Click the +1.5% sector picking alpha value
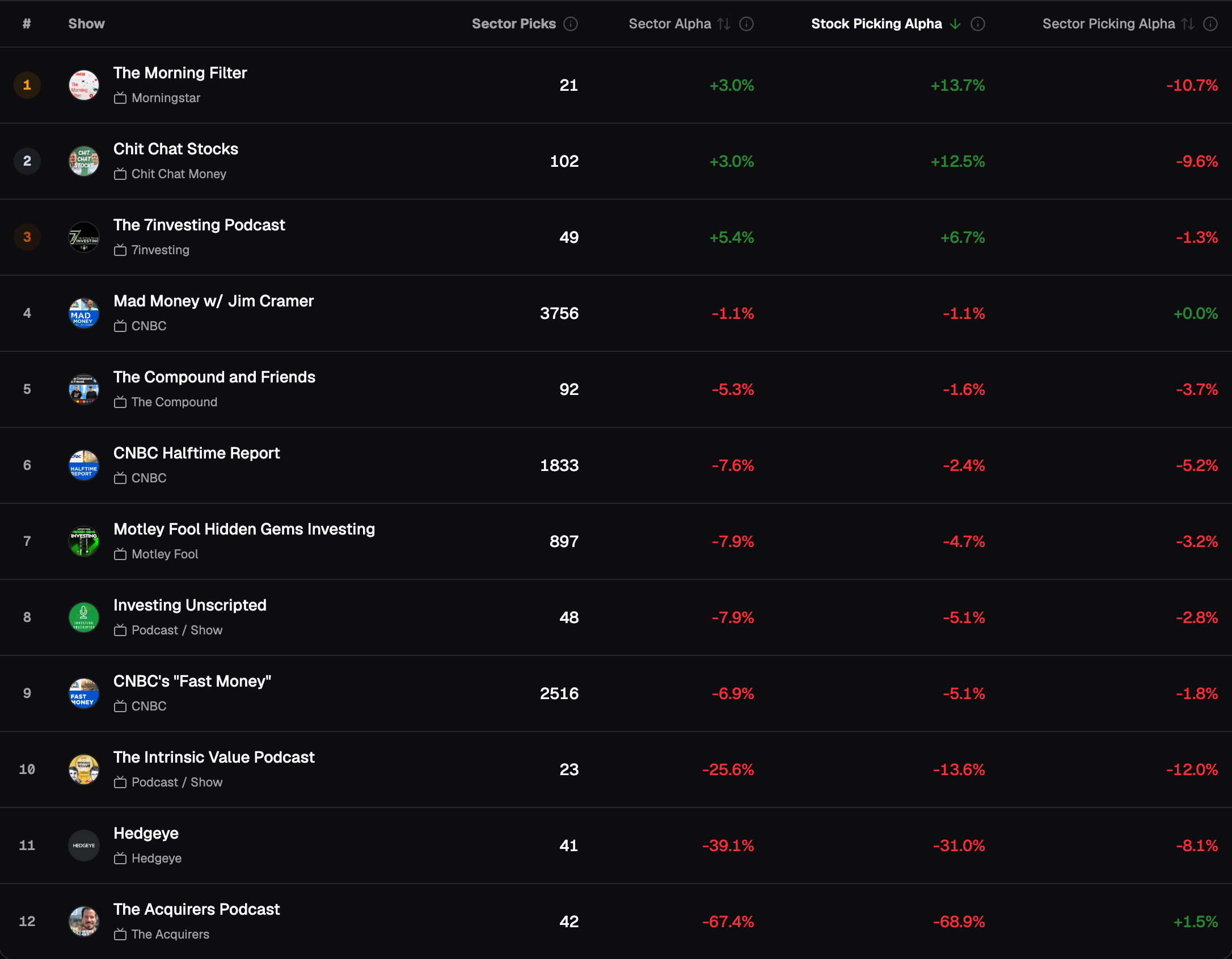 click(x=1196, y=922)
